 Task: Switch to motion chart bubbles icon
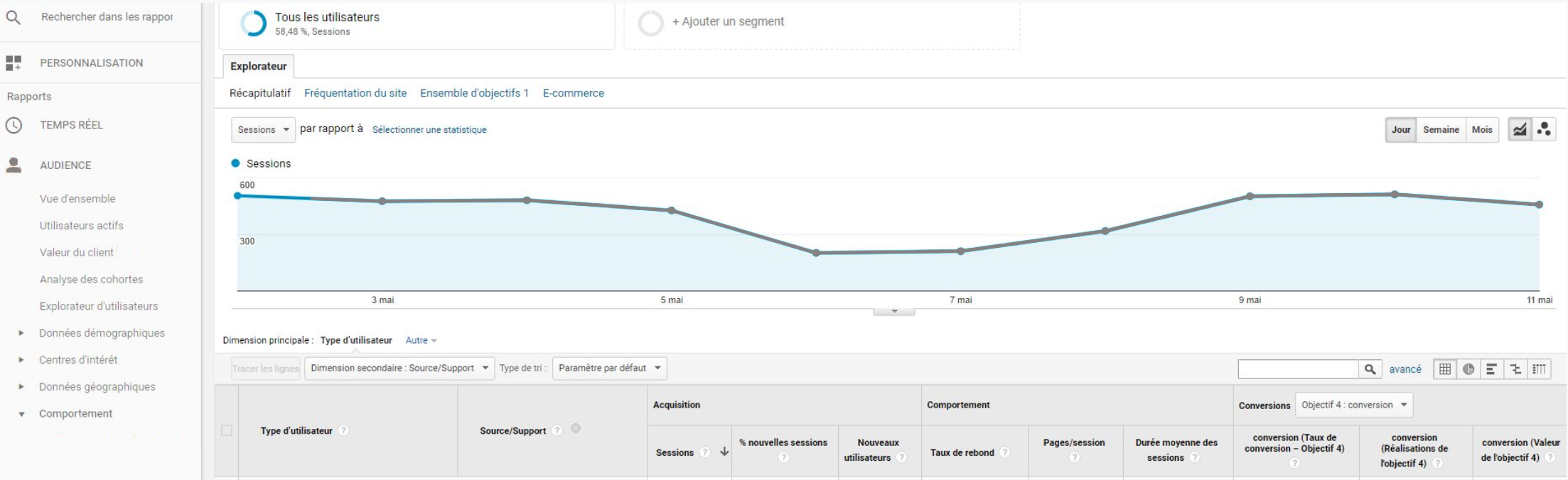pos(1544,130)
